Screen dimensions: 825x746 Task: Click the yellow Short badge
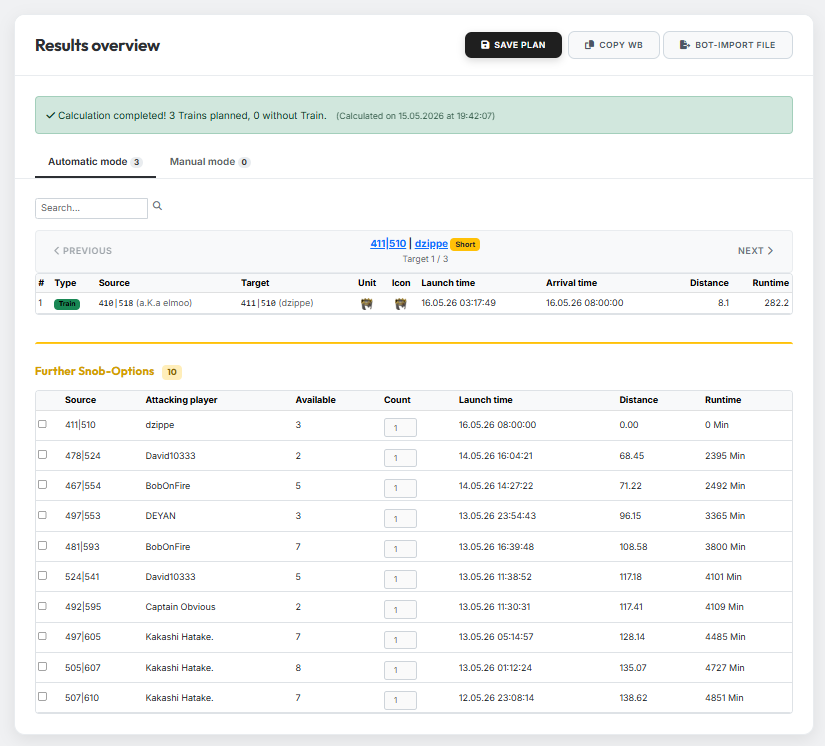coord(465,244)
